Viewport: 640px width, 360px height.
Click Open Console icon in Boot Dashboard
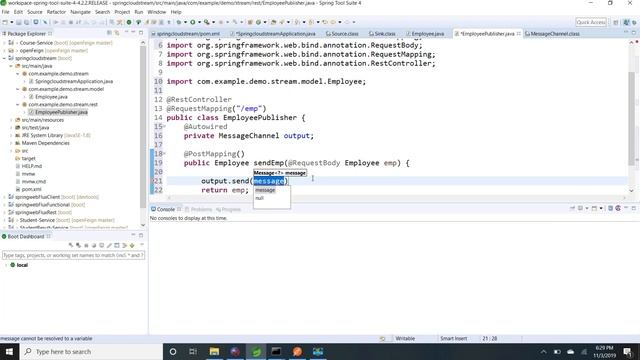click(x=102, y=245)
